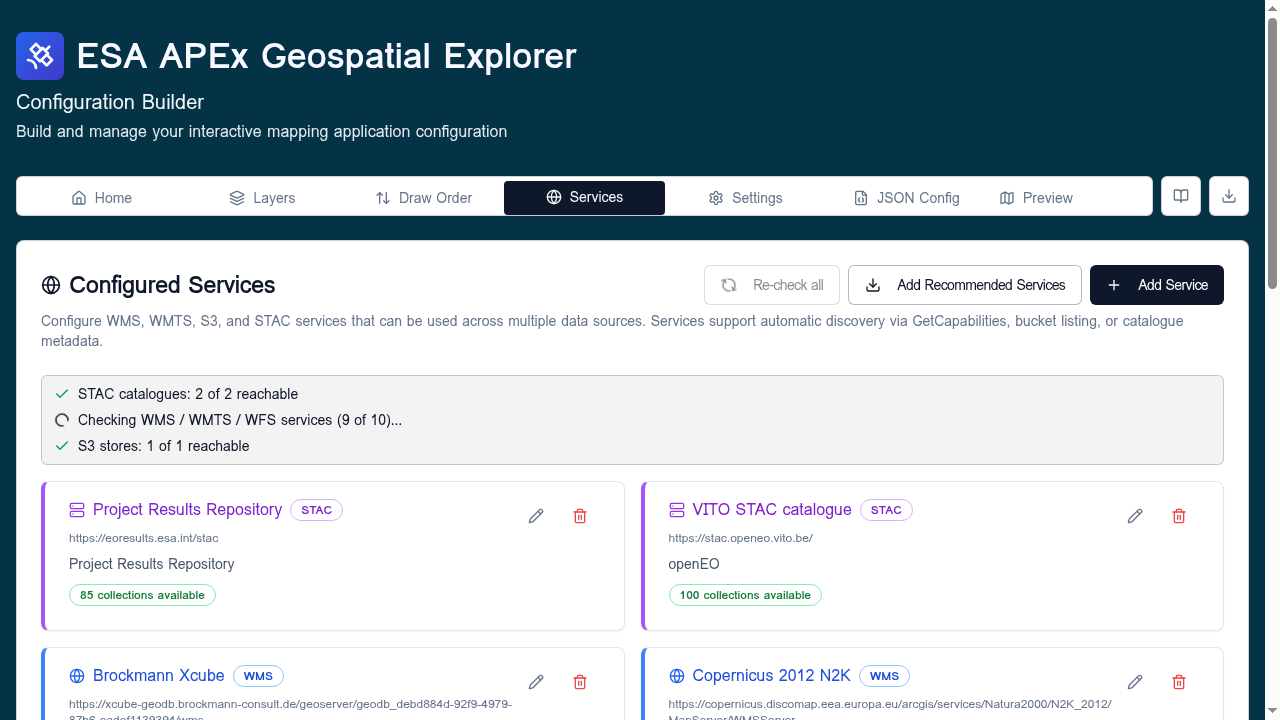1280x720 pixels.
Task: Click the WMS badge on Copernicus 2012 N2K
Action: point(885,676)
